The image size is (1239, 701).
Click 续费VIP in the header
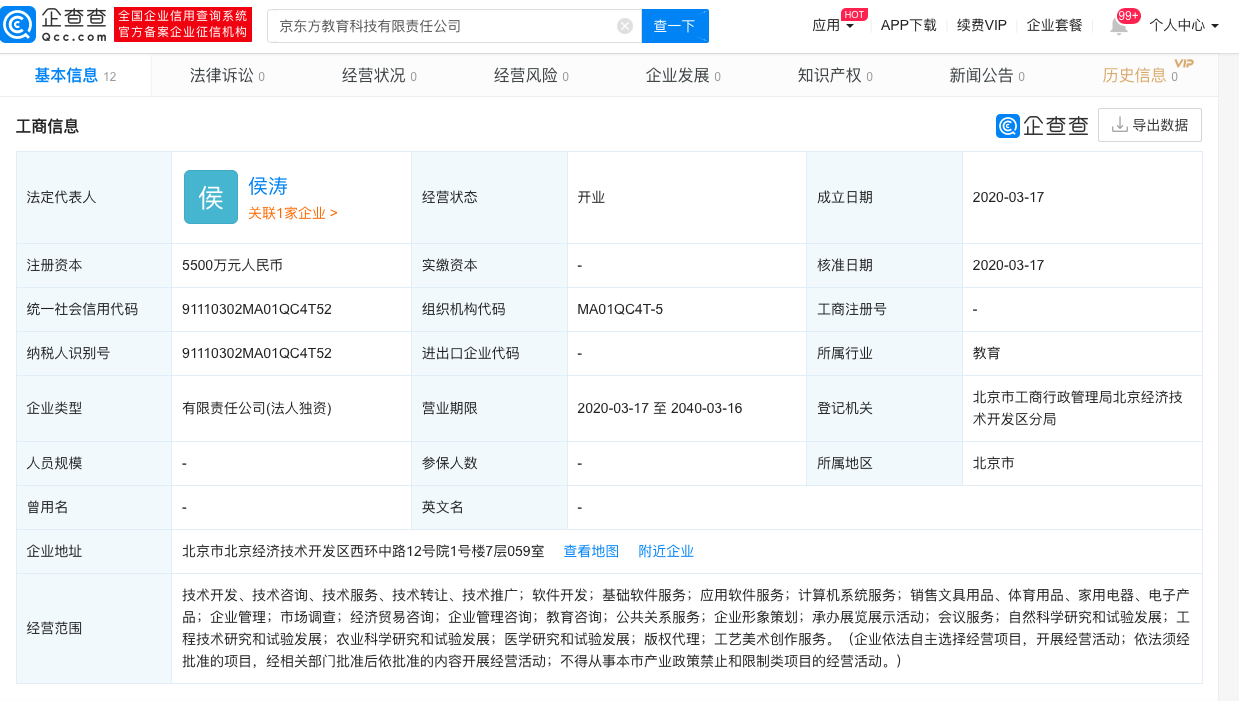click(x=981, y=26)
